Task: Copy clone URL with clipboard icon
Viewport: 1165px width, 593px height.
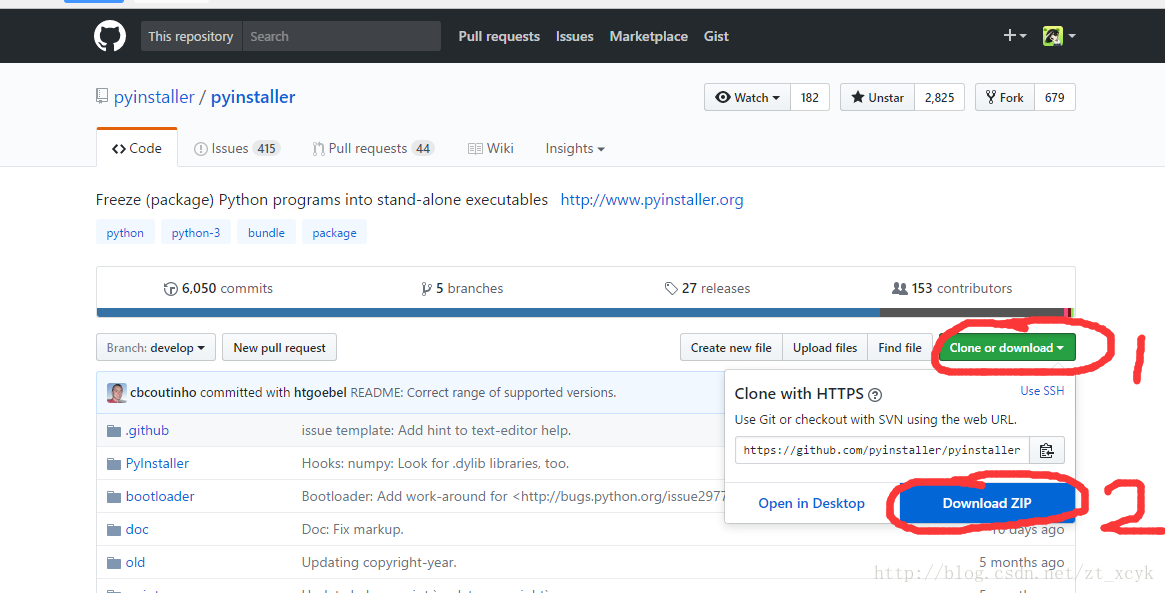Action: (x=1047, y=450)
